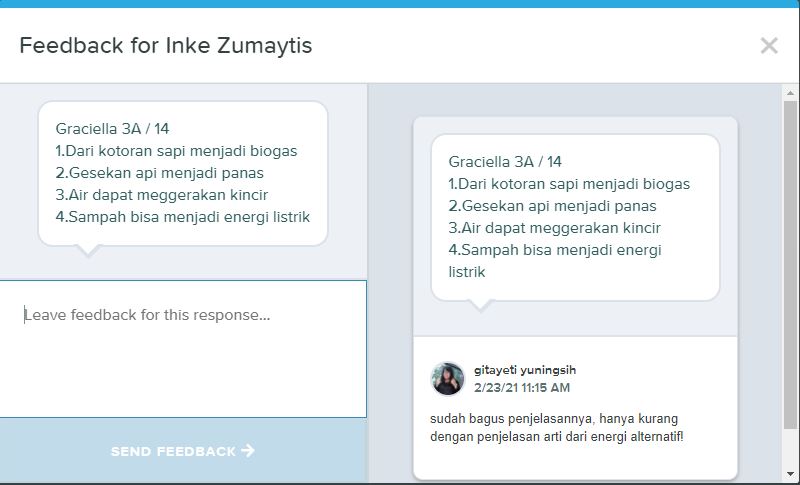
Task: Click the scrollbar down arrow
Action: [790, 475]
